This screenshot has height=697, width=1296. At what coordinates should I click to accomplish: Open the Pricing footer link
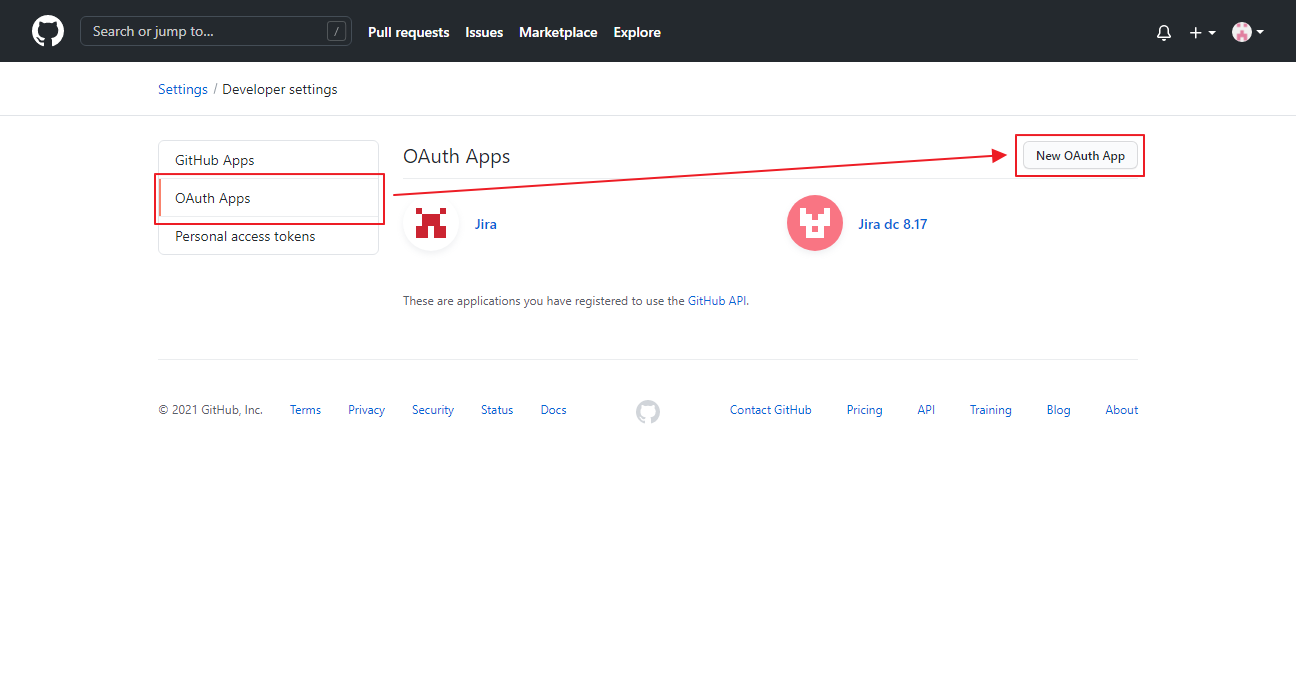(x=864, y=410)
